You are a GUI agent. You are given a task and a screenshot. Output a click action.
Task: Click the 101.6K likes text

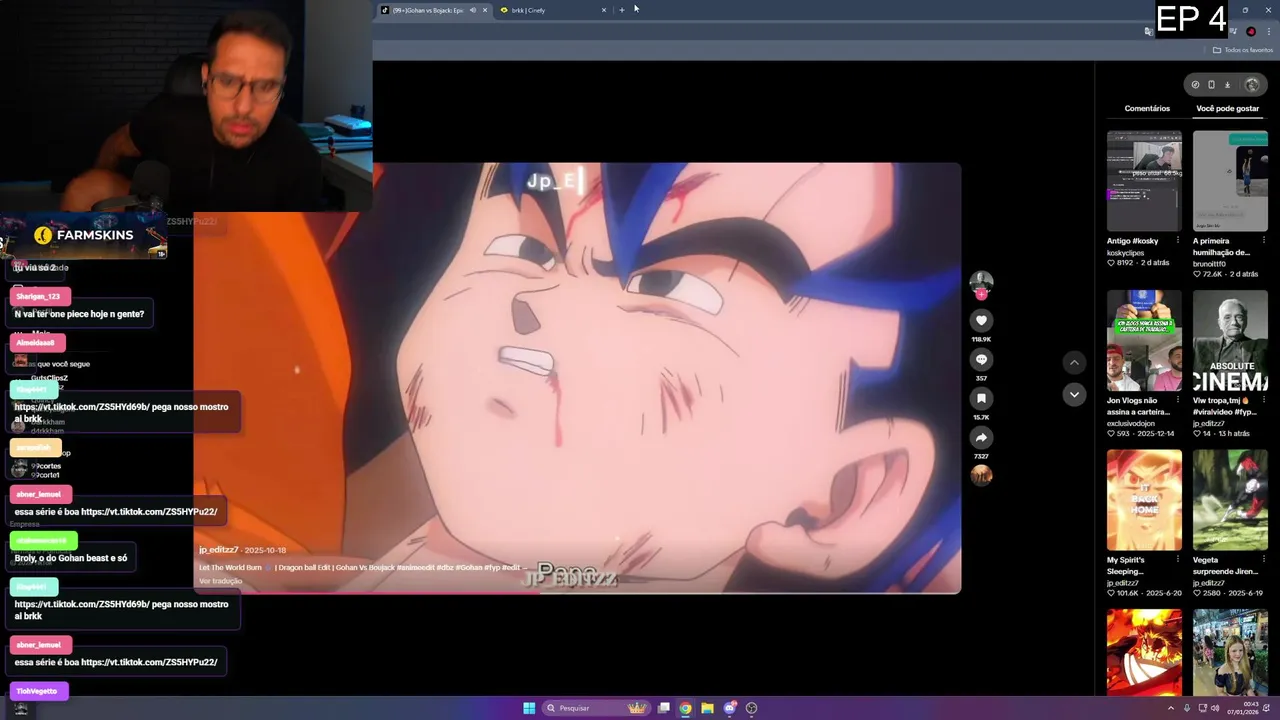click(1125, 593)
